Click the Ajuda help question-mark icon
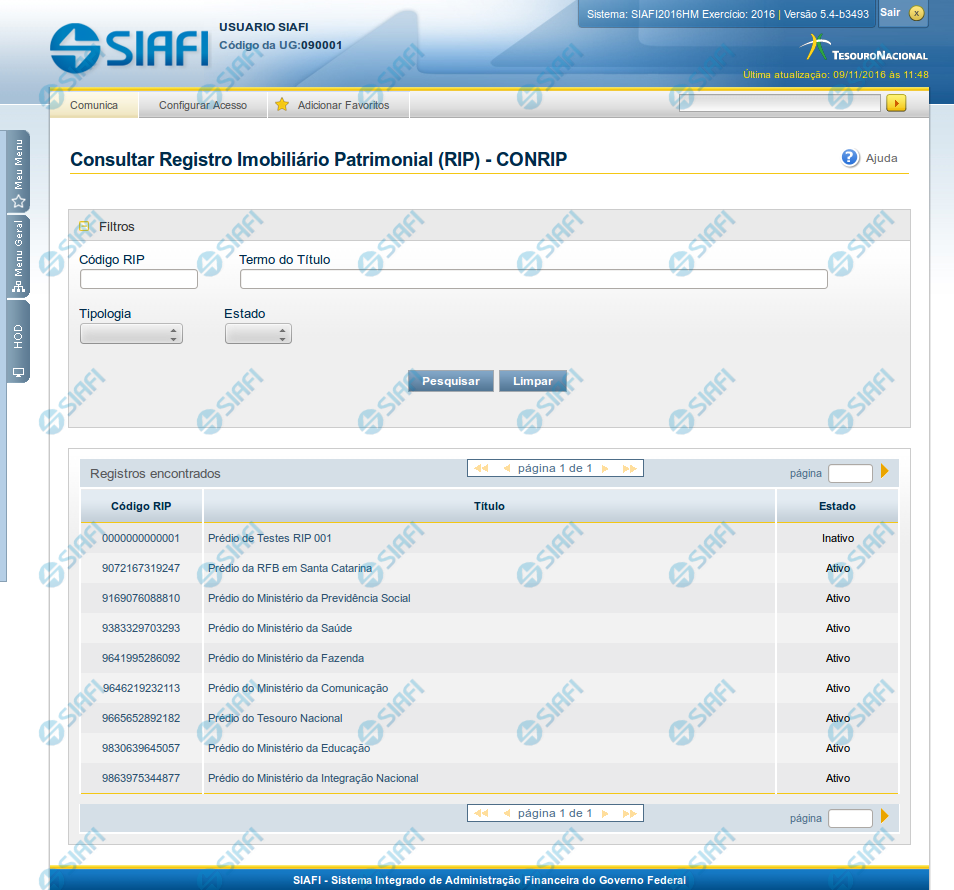The width and height of the screenshot is (954, 890). pyautogui.click(x=850, y=158)
